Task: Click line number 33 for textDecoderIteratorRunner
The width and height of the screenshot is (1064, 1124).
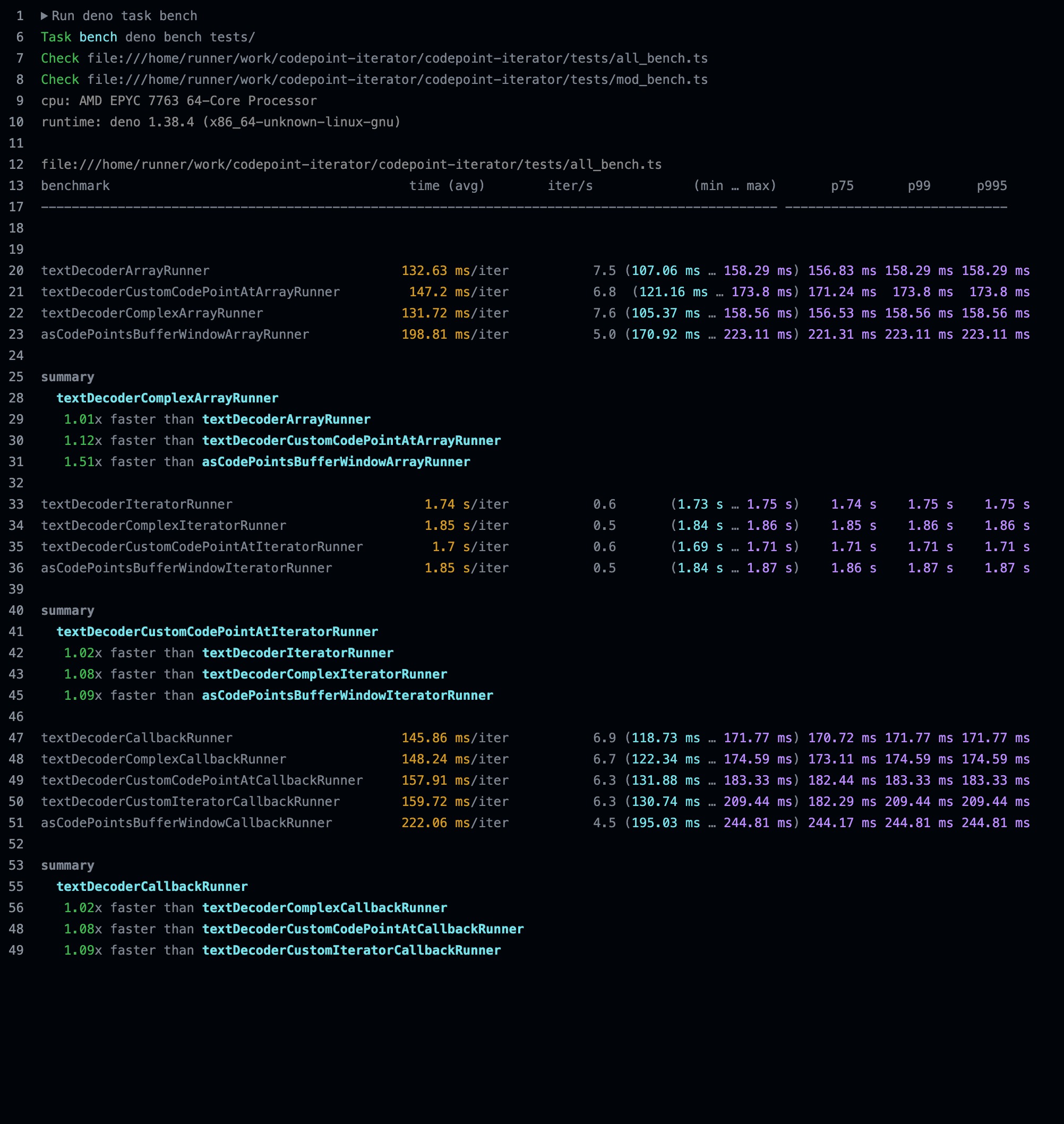Action: (16, 504)
